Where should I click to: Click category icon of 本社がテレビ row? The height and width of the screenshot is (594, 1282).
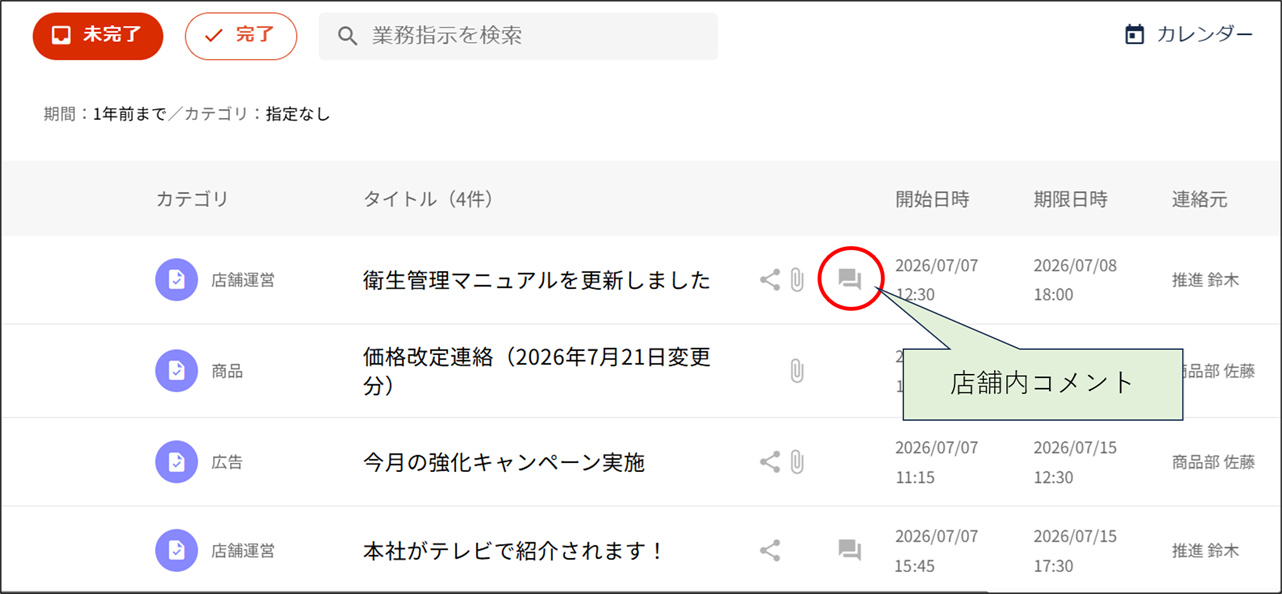coord(176,550)
